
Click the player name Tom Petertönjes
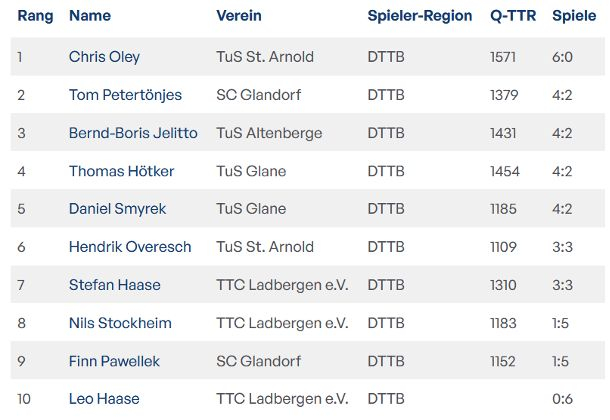(x=125, y=95)
